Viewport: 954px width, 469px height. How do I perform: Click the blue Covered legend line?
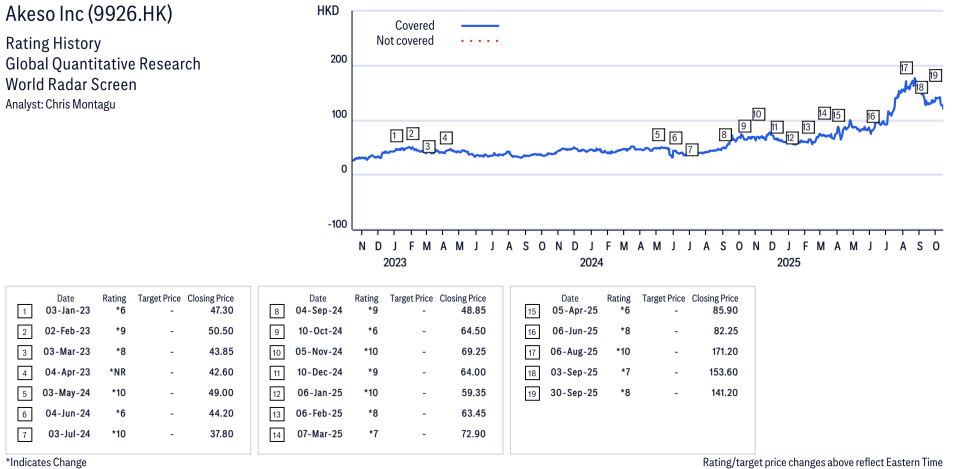click(480, 25)
